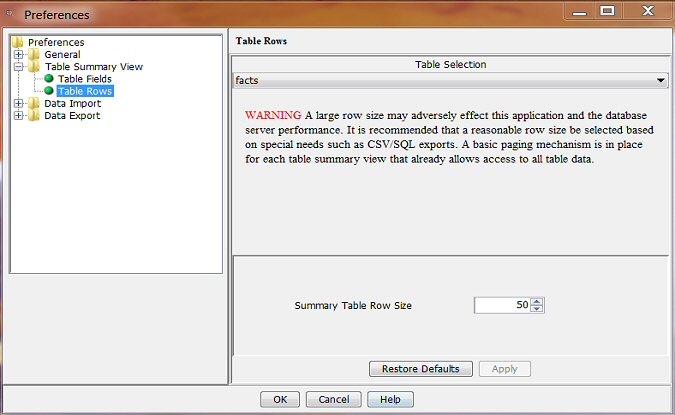This screenshot has height=415, width=675.
Task: Confirm preferences with the OK button
Action: point(280,399)
